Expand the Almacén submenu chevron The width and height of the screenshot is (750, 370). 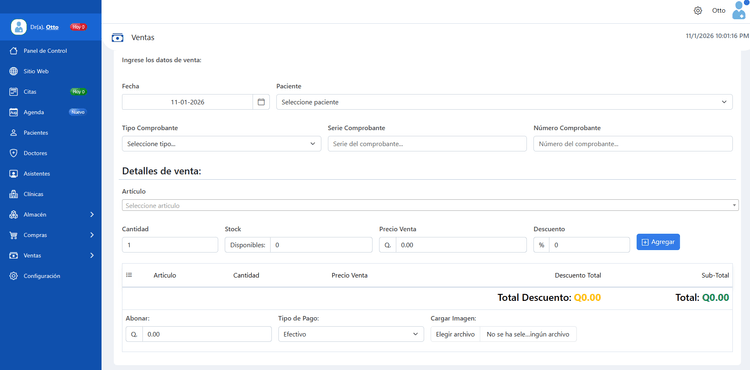point(92,215)
